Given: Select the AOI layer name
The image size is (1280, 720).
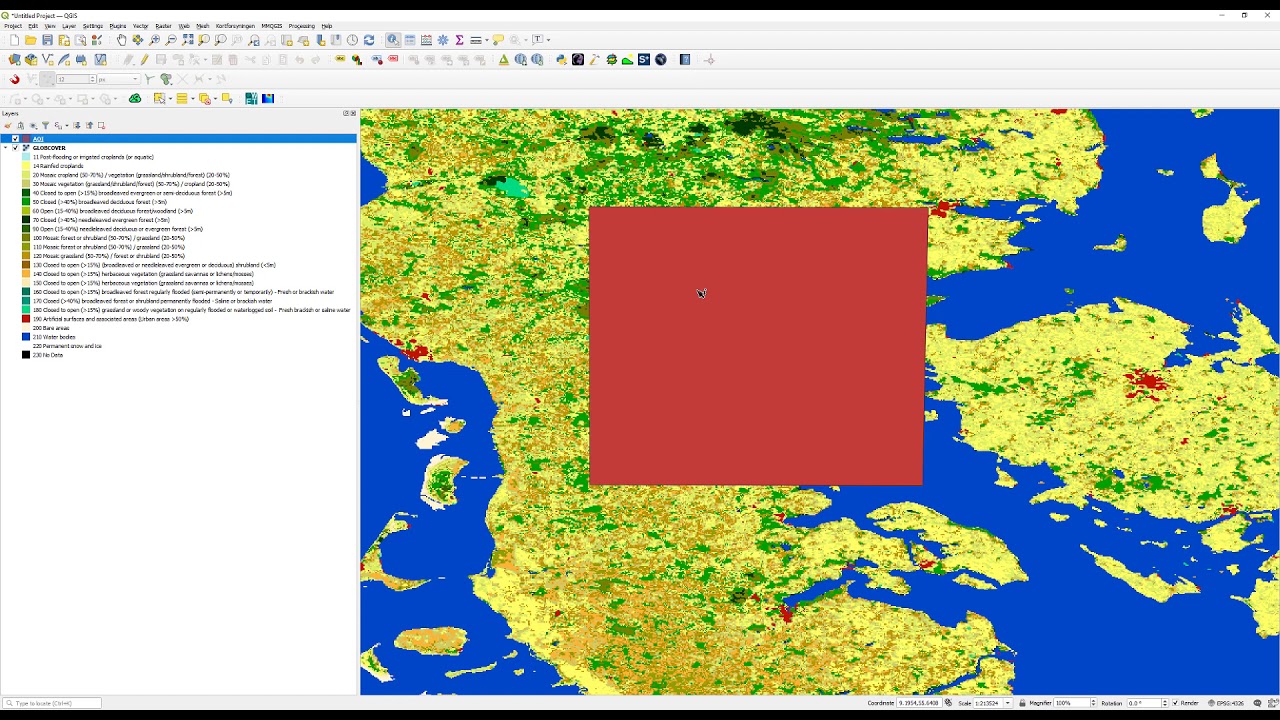Looking at the screenshot, I should pos(38,139).
